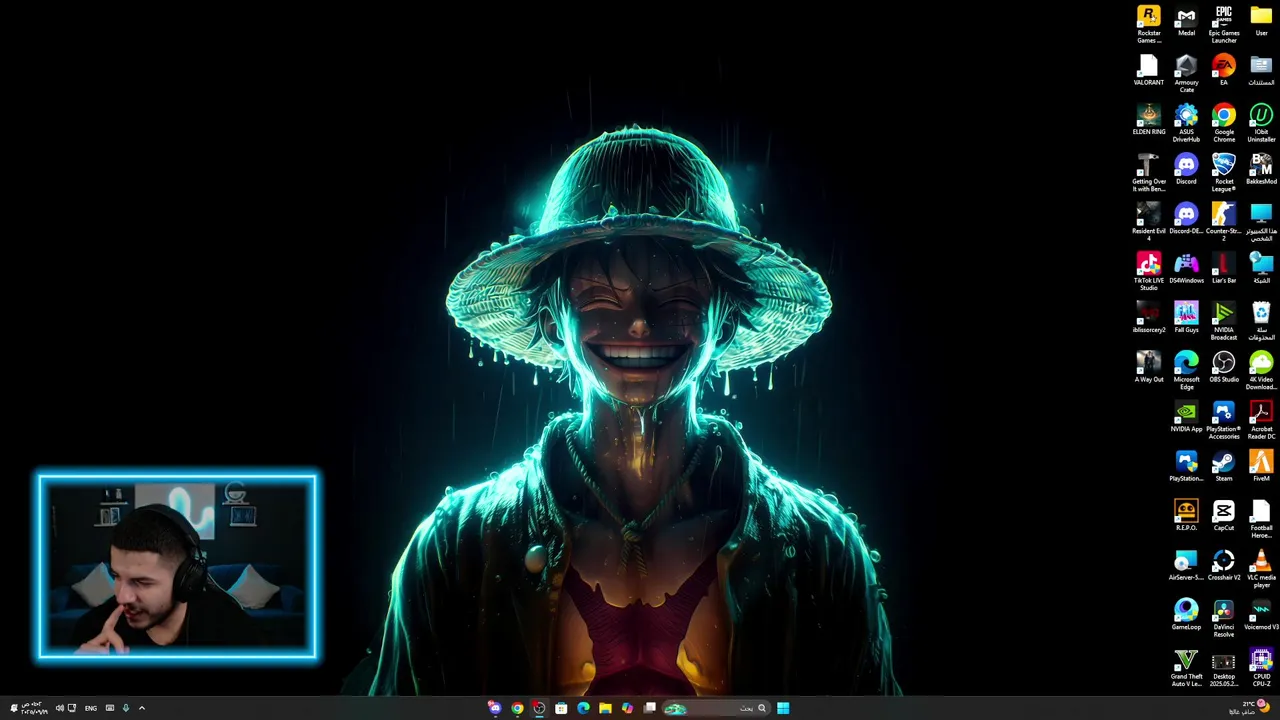1280x720 pixels.
Task: Open the NVIDIA App shortcut
Action: click(x=1186, y=417)
